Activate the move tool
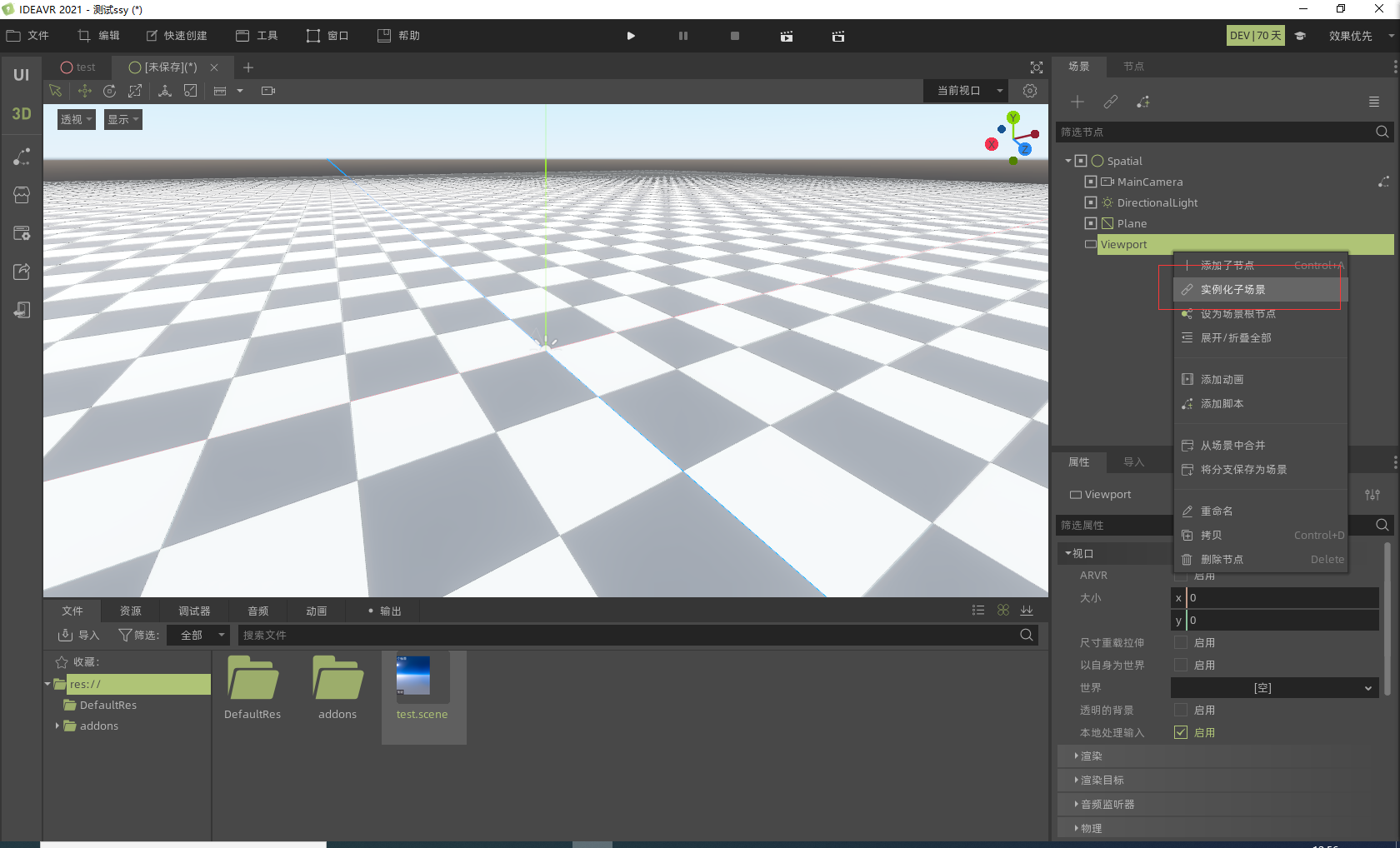The image size is (1400, 848). (84, 91)
